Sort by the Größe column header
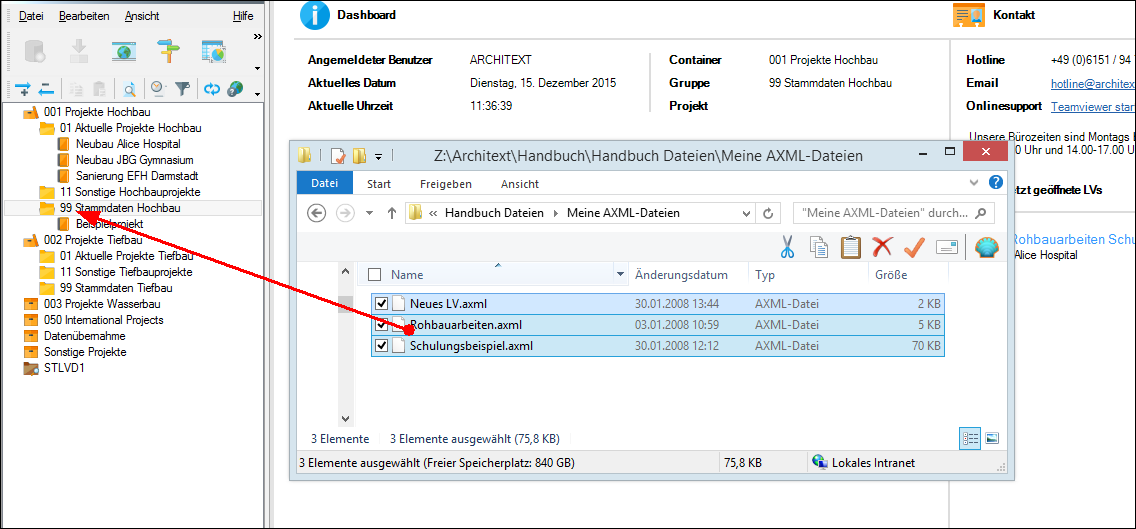The width and height of the screenshot is (1136, 529). [x=890, y=275]
